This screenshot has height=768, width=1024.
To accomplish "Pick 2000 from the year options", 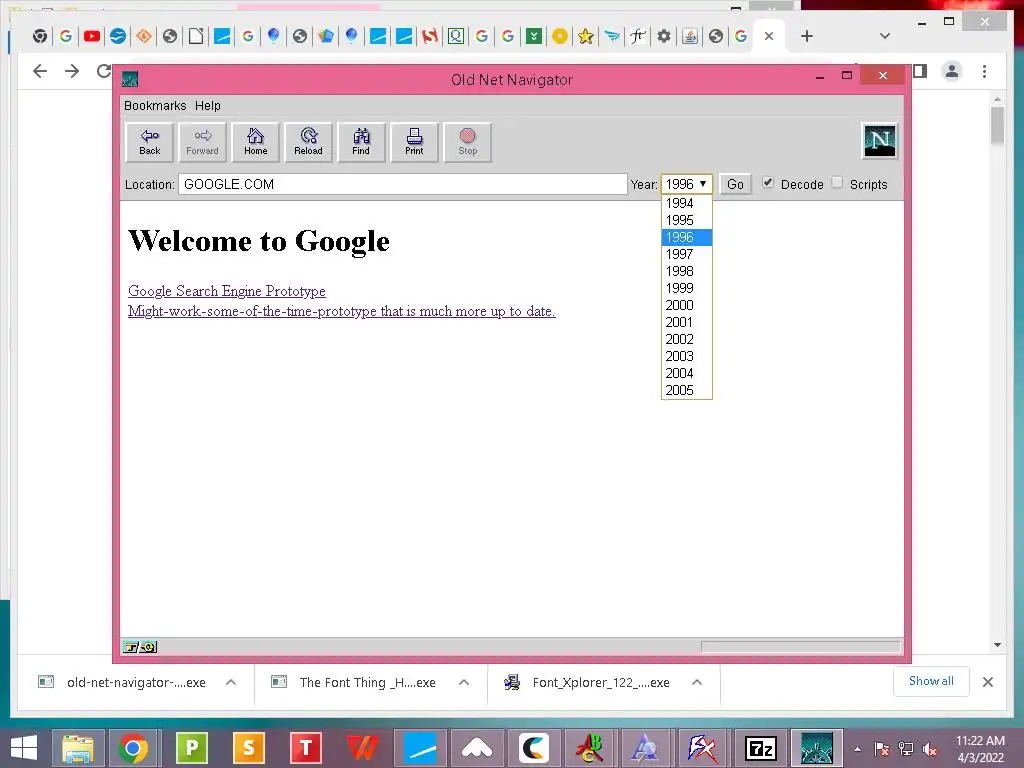I will [x=686, y=305].
